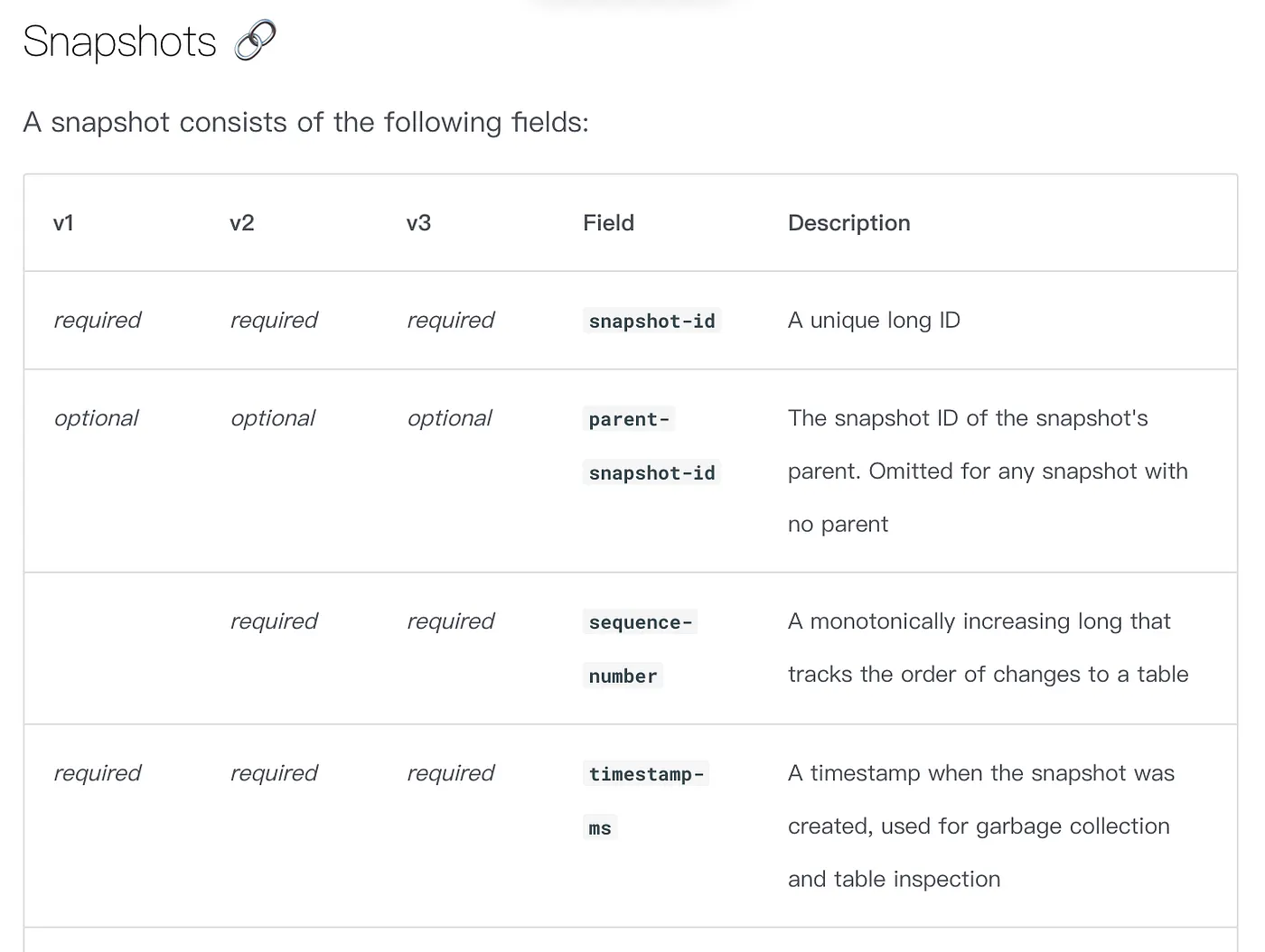The width and height of the screenshot is (1265, 952).
Task: Select the v2 column header
Action: [x=241, y=223]
